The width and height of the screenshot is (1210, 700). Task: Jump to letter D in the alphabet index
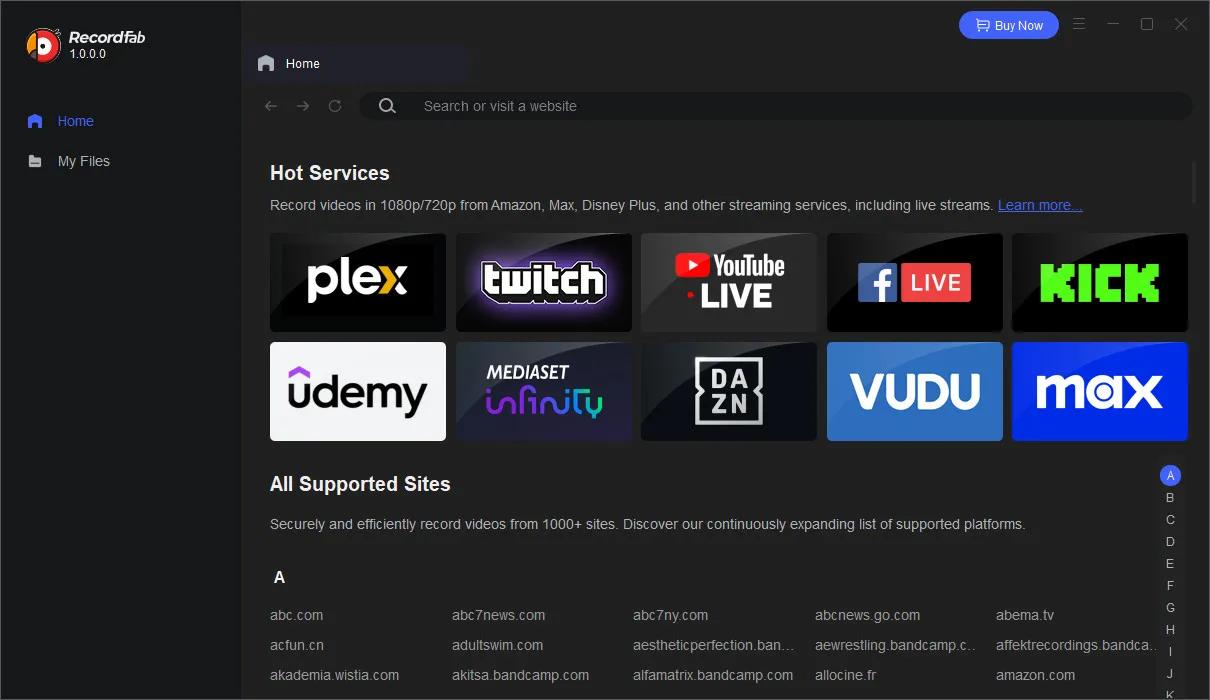[1170, 541]
